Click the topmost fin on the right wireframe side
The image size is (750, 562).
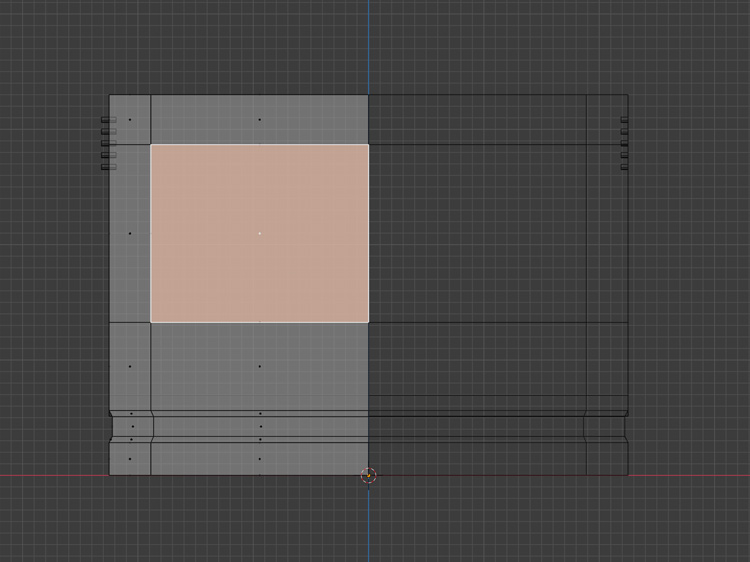[624, 120]
